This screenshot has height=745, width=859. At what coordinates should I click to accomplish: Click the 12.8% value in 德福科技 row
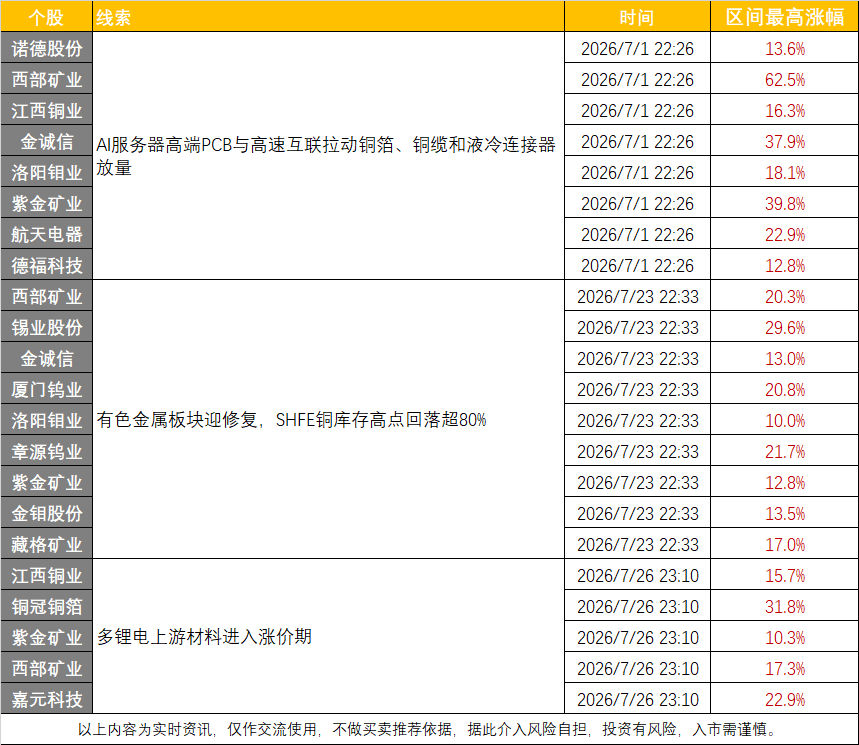coord(784,266)
